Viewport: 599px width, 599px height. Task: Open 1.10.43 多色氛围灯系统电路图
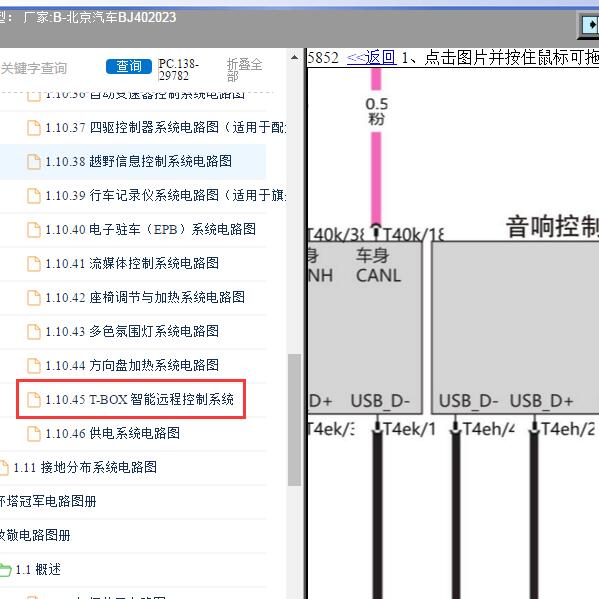pyautogui.click(x=132, y=331)
